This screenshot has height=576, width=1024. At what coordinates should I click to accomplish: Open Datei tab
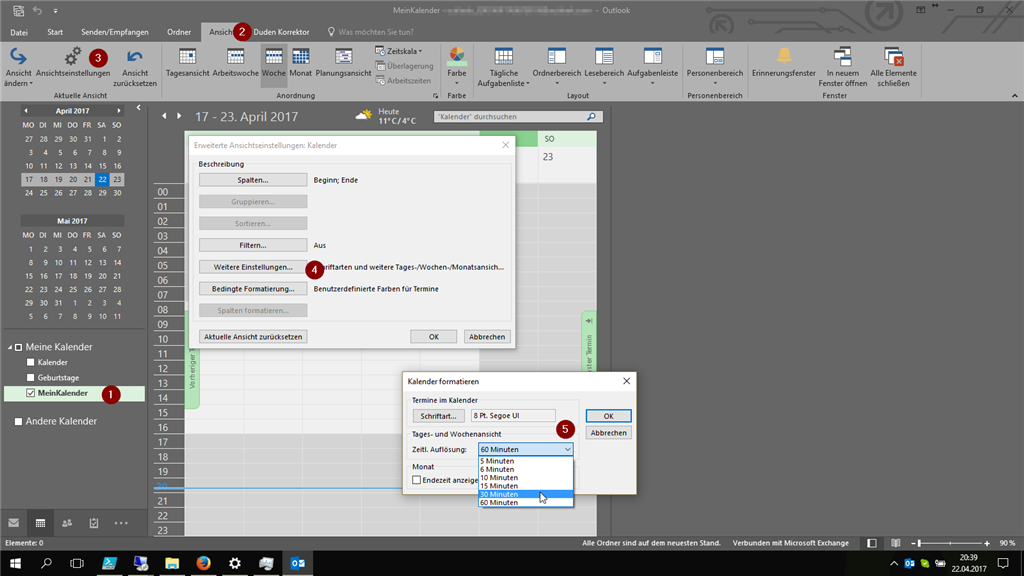[x=19, y=32]
